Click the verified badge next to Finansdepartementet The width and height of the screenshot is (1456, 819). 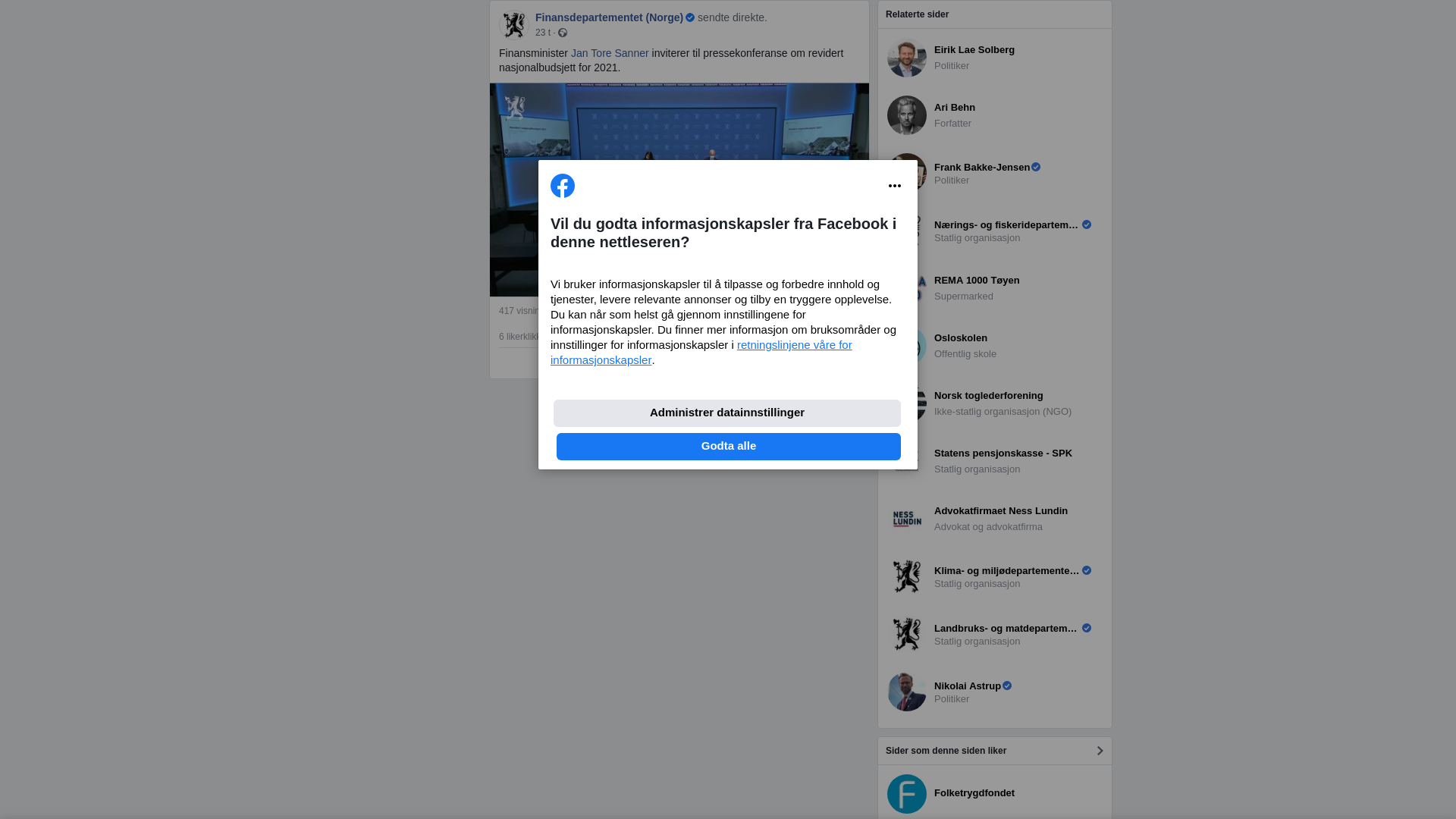(x=690, y=17)
